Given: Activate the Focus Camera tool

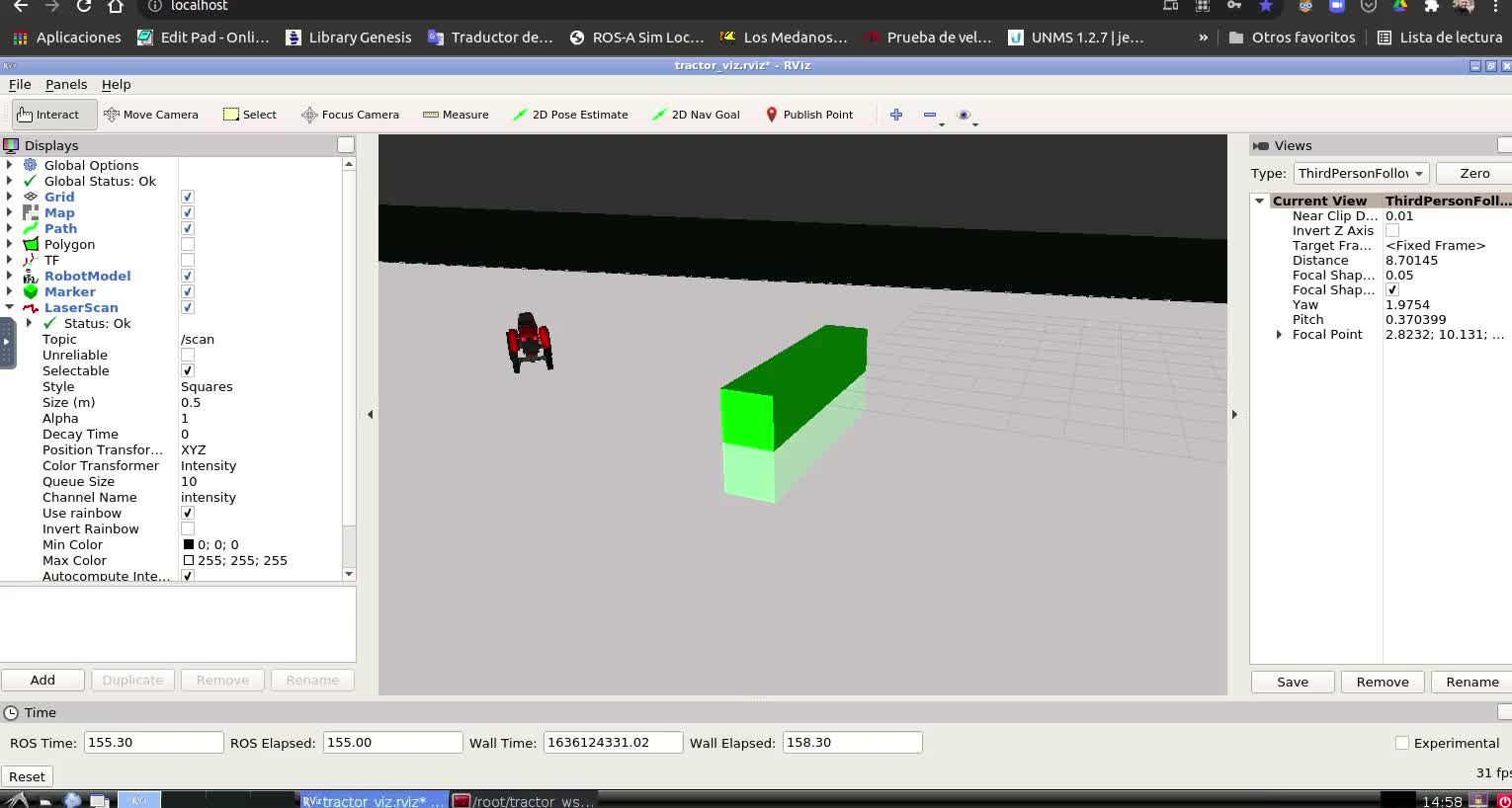Looking at the screenshot, I should [350, 115].
